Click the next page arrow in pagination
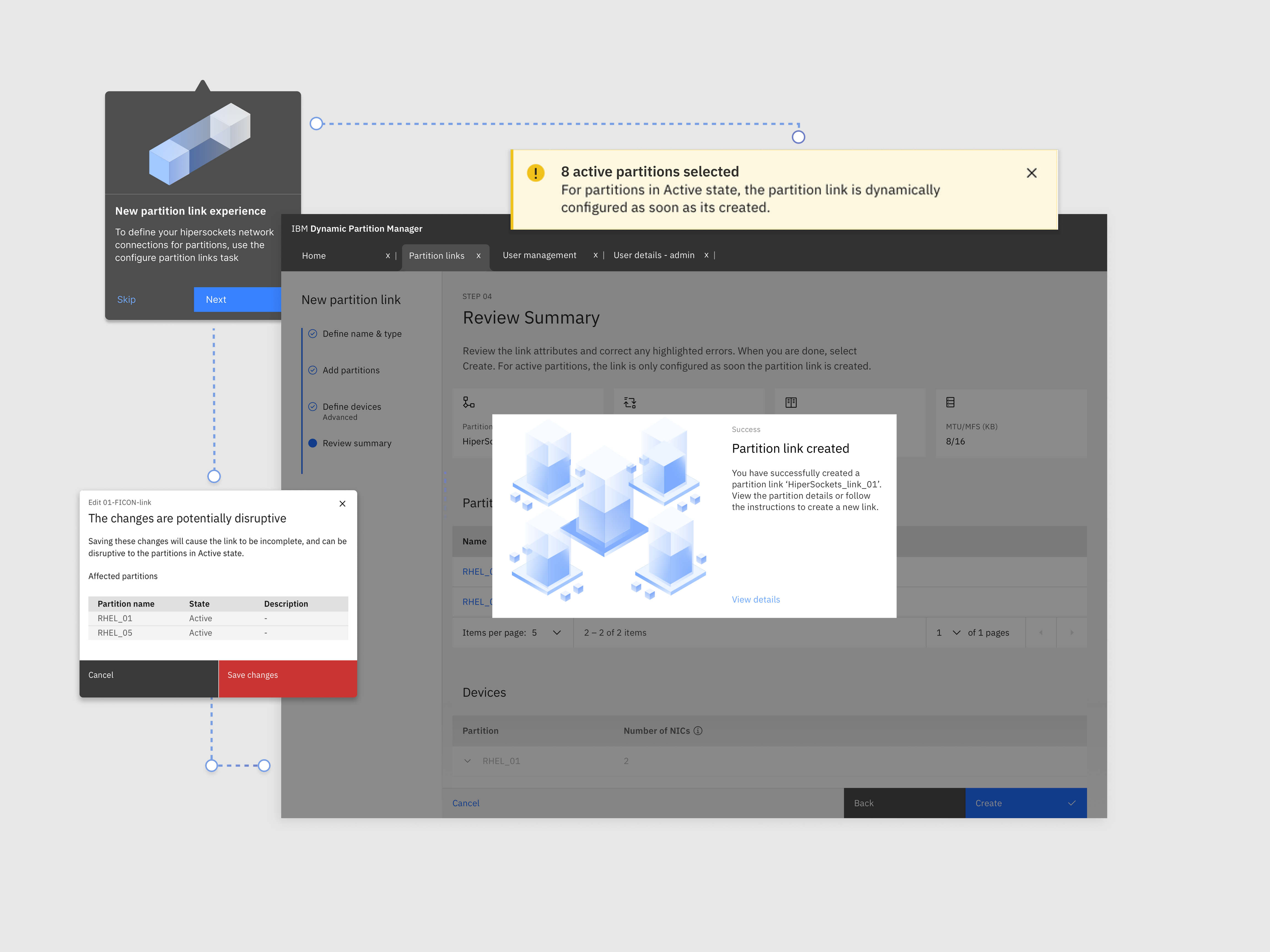 [1071, 632]
